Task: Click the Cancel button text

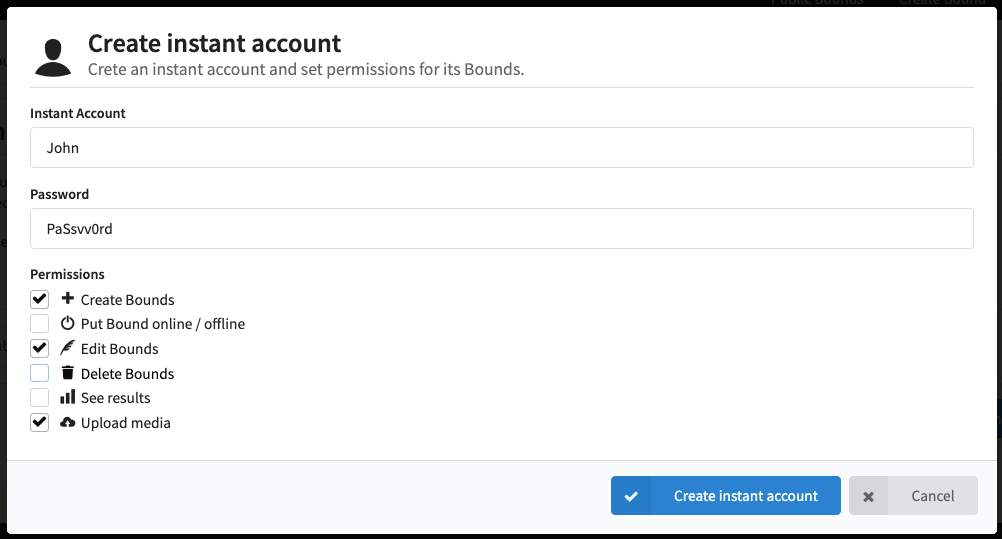Action: [x=932, y=496]
